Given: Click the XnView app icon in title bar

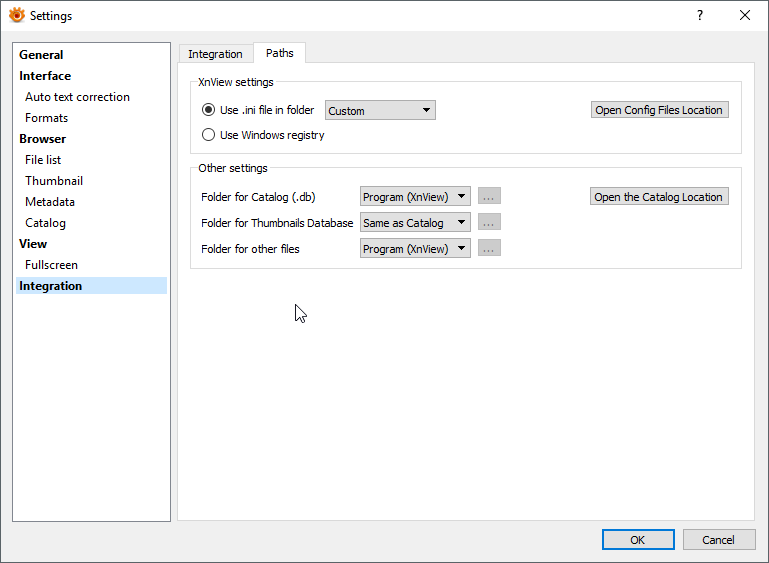Looking at the screenshot, I should [x=16, y=15].
